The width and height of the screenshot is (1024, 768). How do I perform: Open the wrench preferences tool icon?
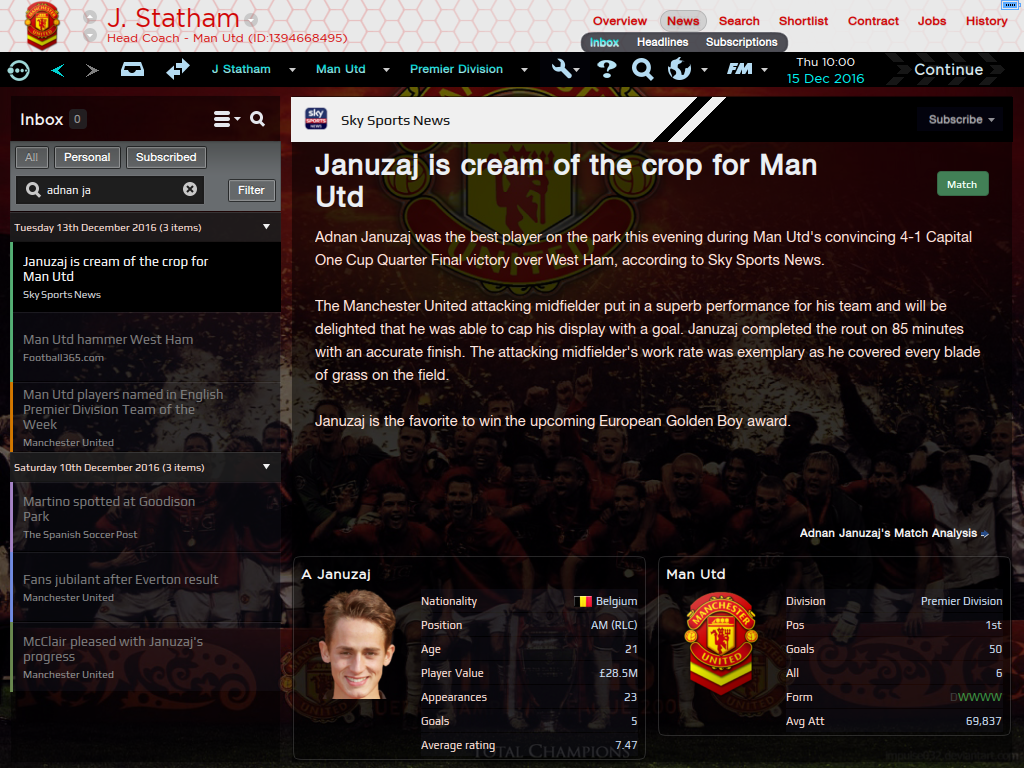pyautogui.click(x=562, y=69)
